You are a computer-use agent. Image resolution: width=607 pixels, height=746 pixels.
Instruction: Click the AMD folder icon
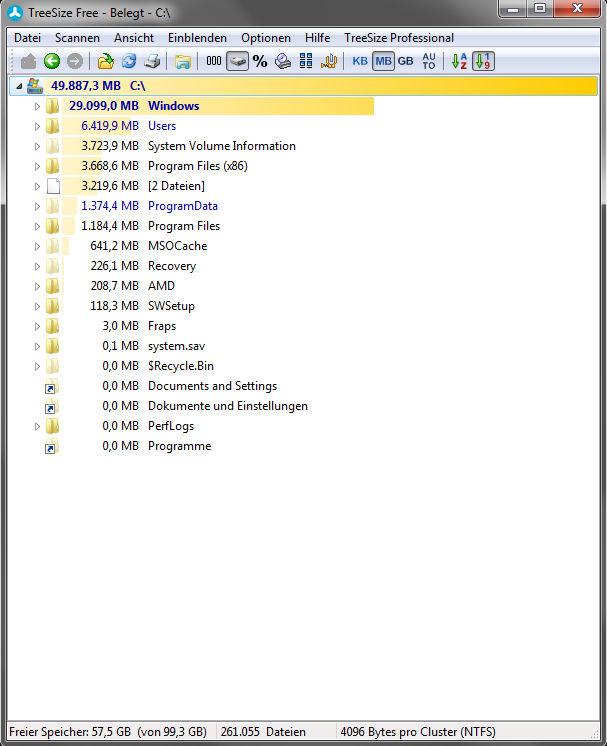pos(52,285)
